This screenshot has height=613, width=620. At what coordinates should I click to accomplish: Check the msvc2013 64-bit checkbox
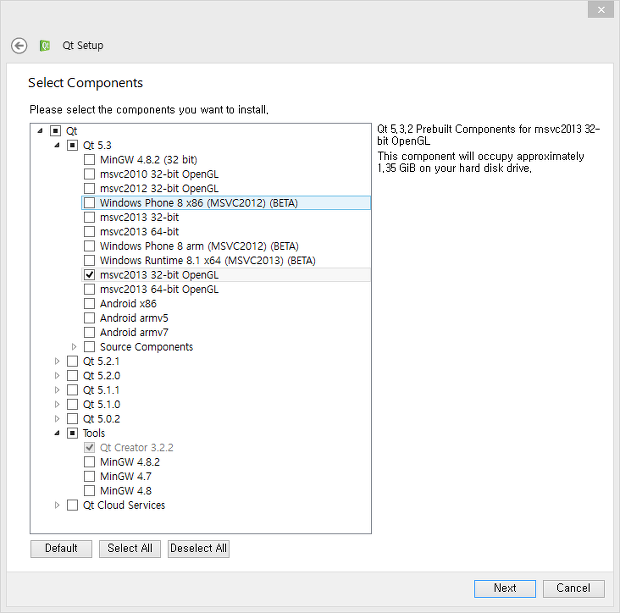tap(89, 232)
